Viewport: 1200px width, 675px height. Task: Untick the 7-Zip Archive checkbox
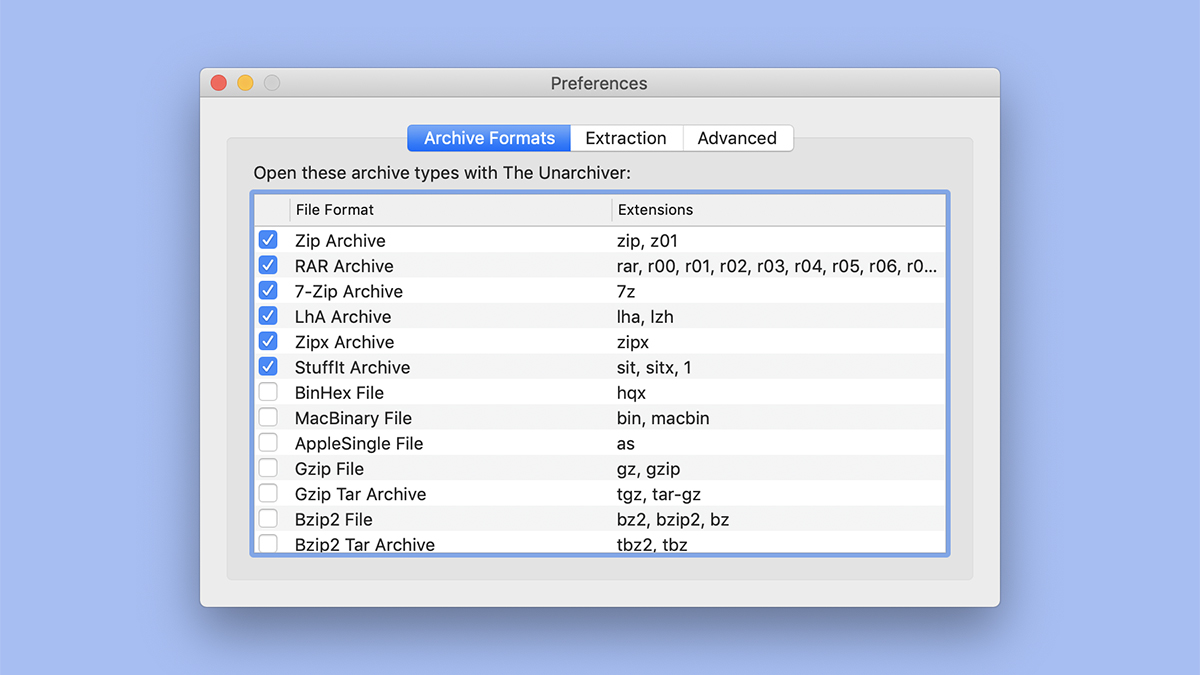[x=268, y=291]
